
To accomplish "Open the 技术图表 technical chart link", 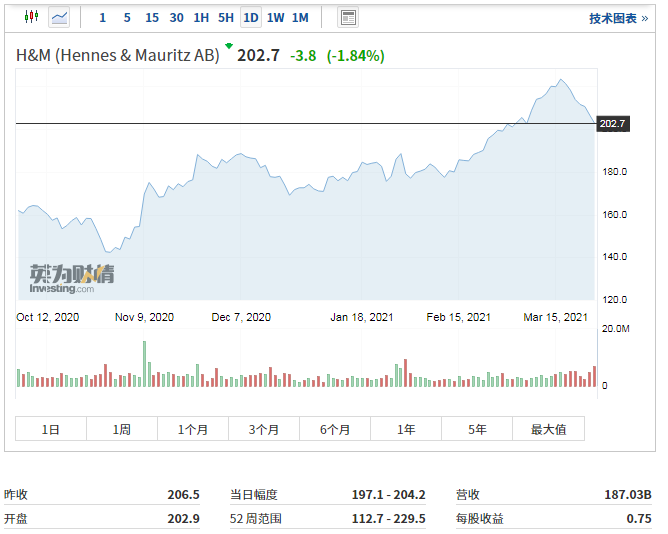I will [x=618, y=18].
